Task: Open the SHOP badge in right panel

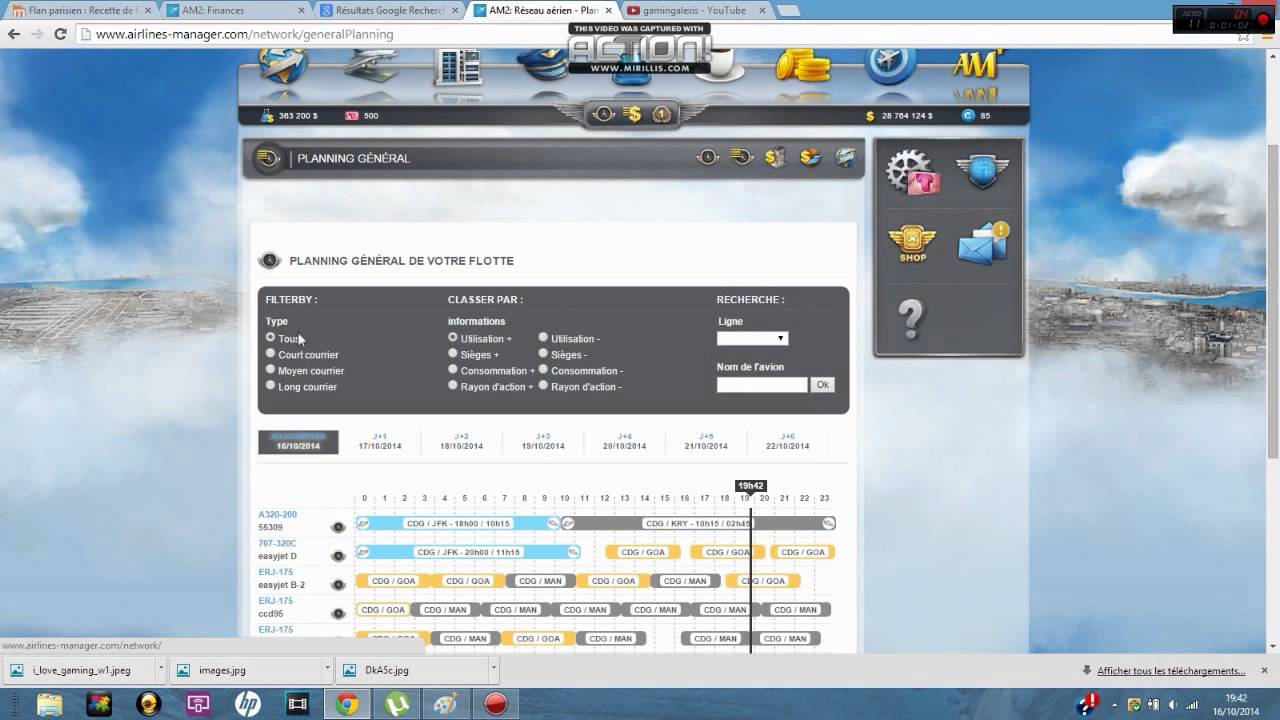Action: pyautogui.click(x=912, y=244)
